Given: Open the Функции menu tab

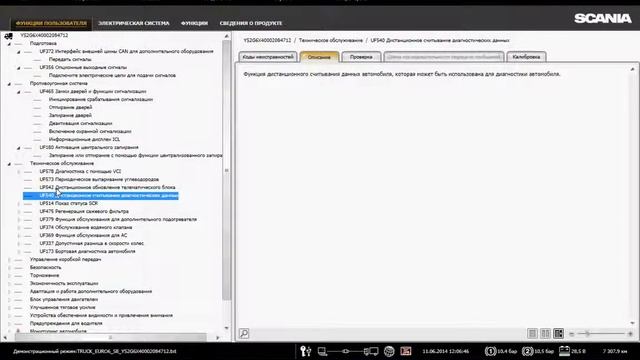Looking at the screenshot, I should pyautogui.click(x=194, y=23).
